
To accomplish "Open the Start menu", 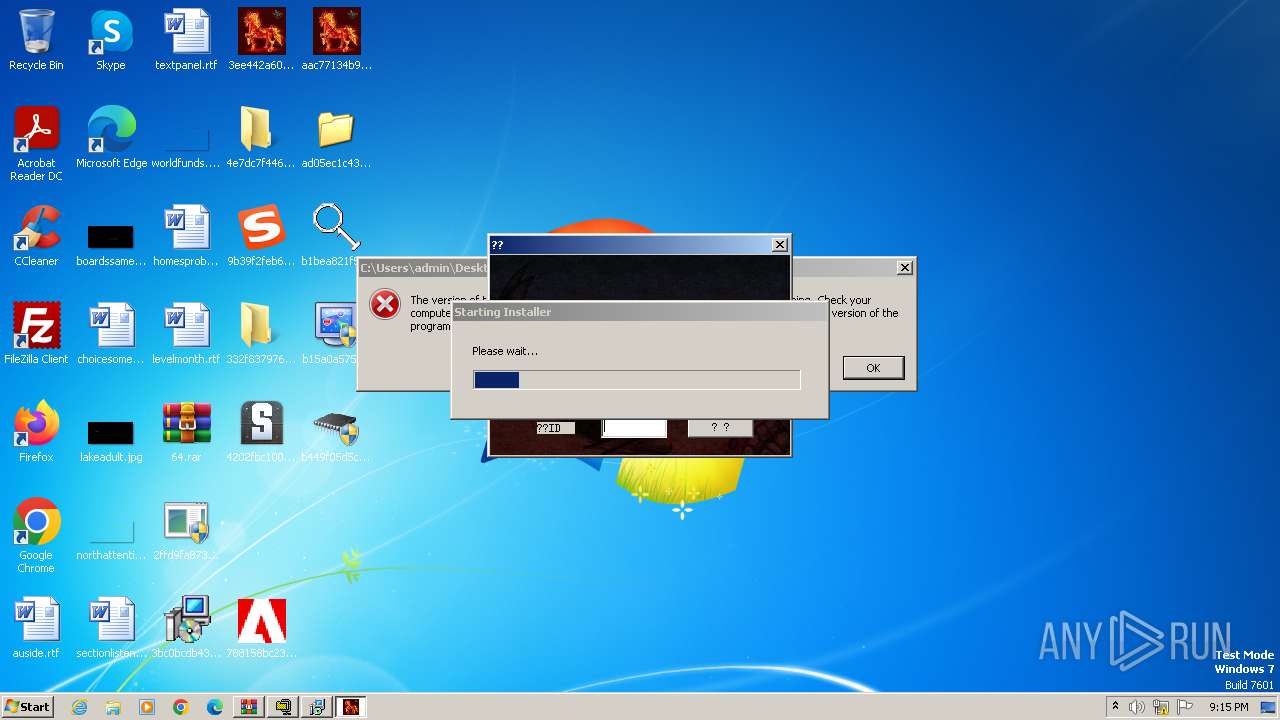I will [x=27, y=706].
